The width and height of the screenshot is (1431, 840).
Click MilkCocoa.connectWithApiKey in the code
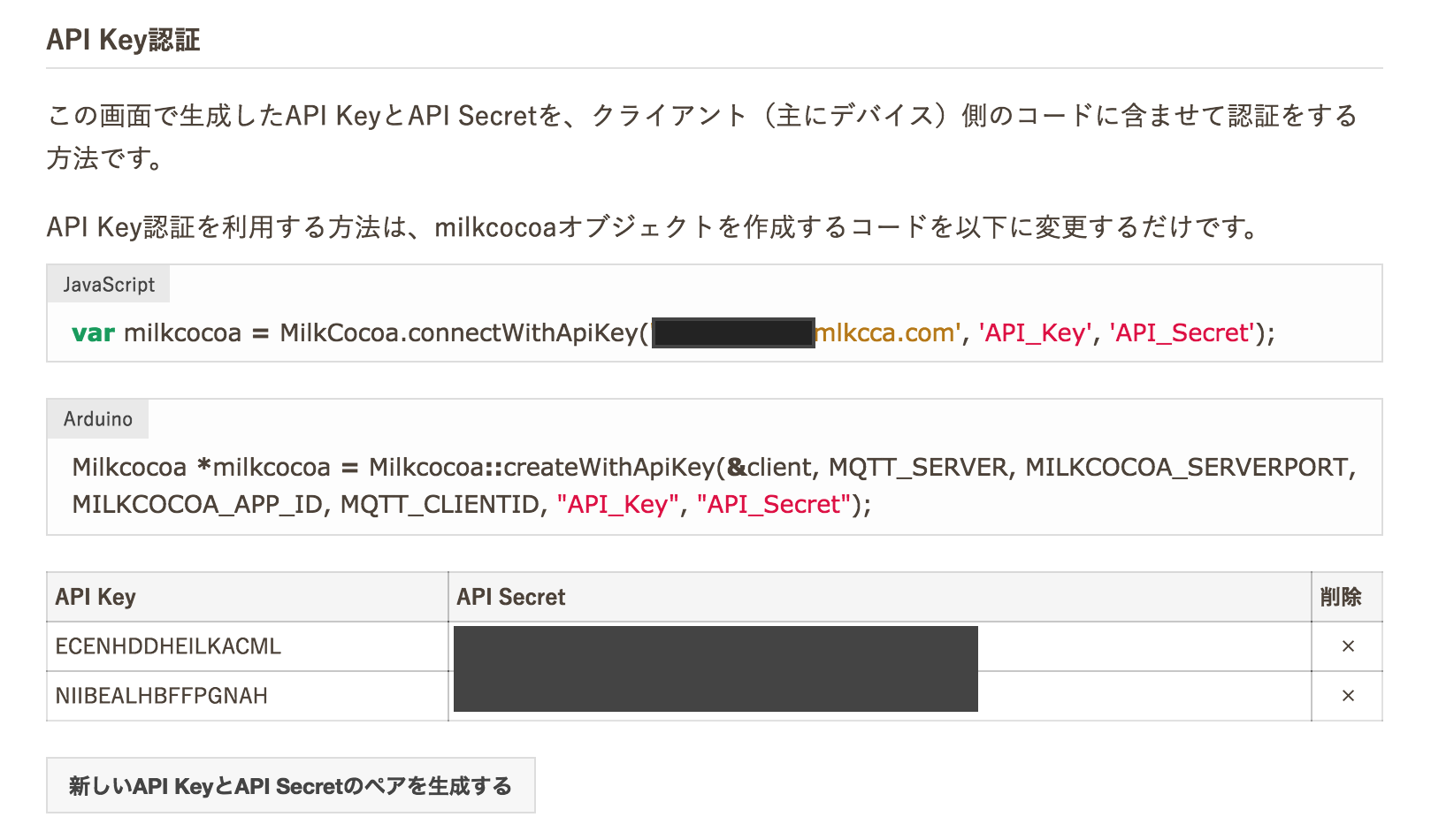click(459, 332)
